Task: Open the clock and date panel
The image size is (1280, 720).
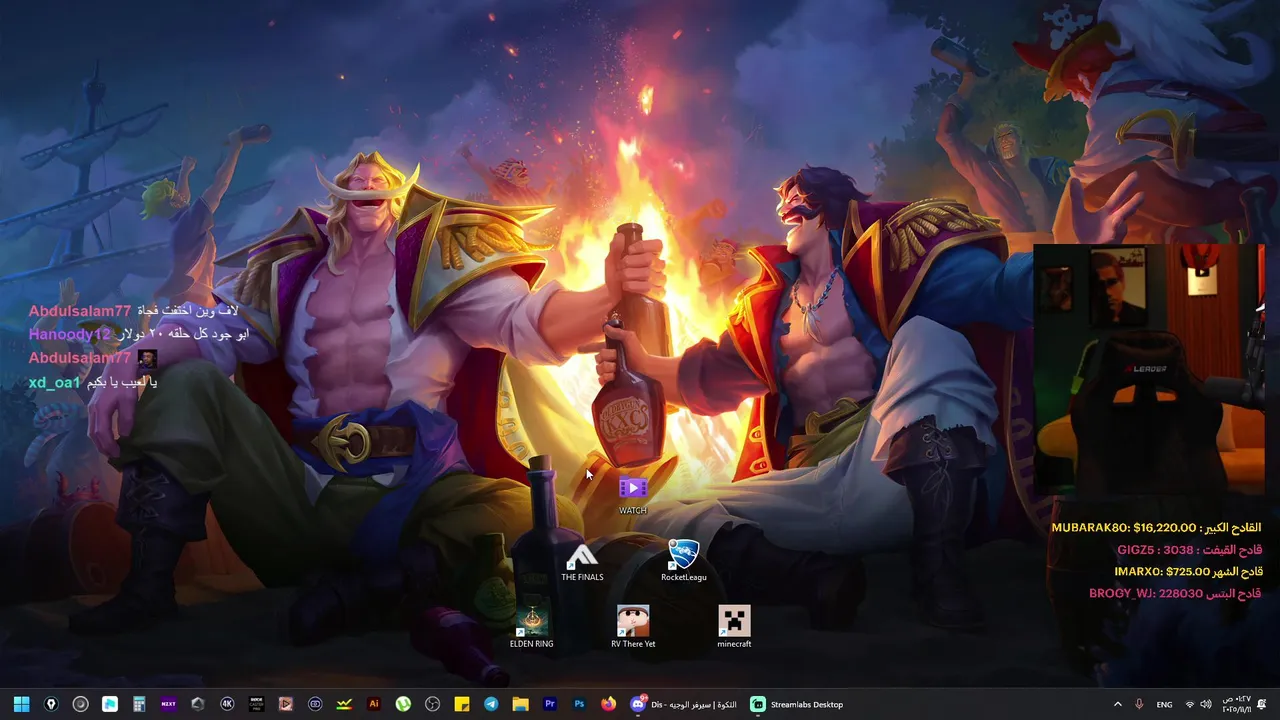Action: point(1236,705)
